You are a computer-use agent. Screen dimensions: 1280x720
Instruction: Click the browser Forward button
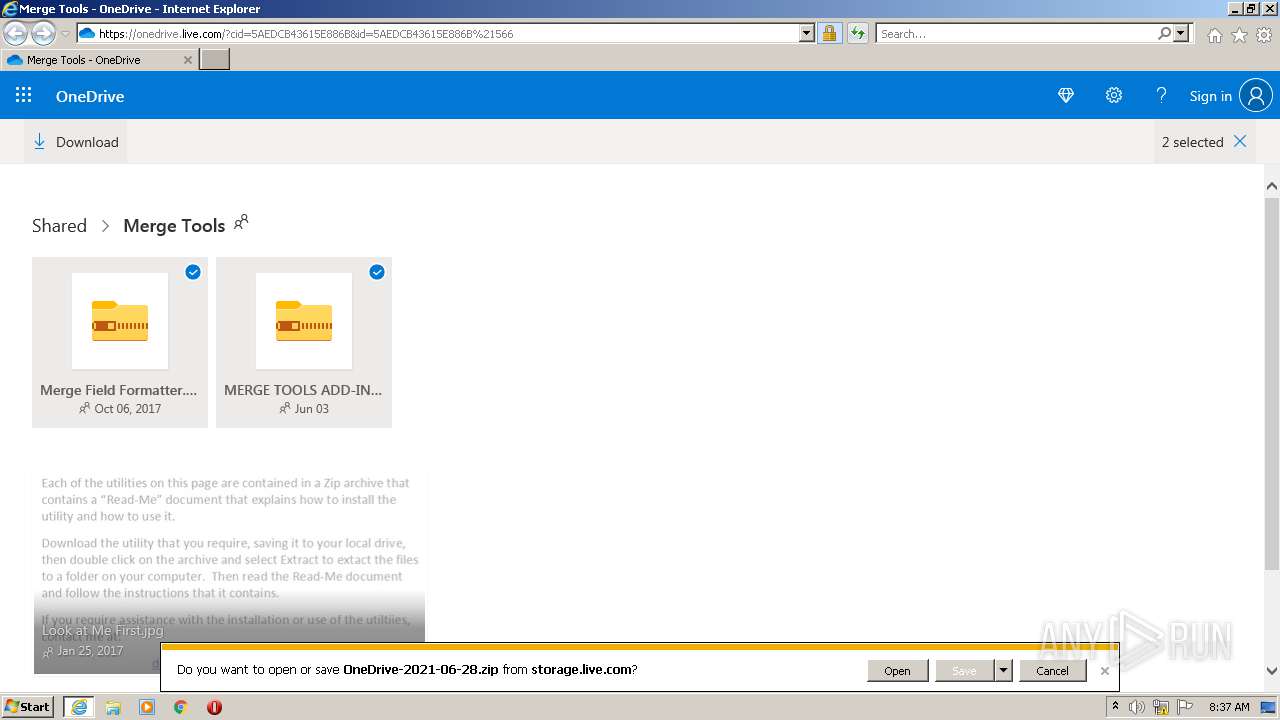point(43,33)
